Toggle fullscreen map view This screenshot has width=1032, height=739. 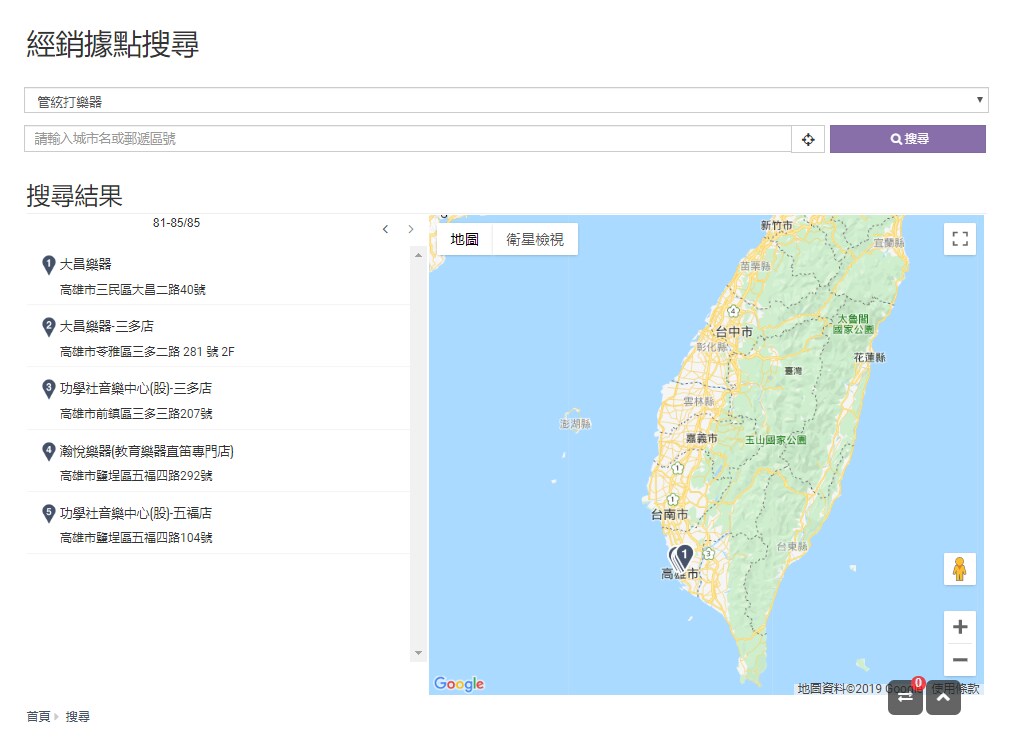click(960, 239)
